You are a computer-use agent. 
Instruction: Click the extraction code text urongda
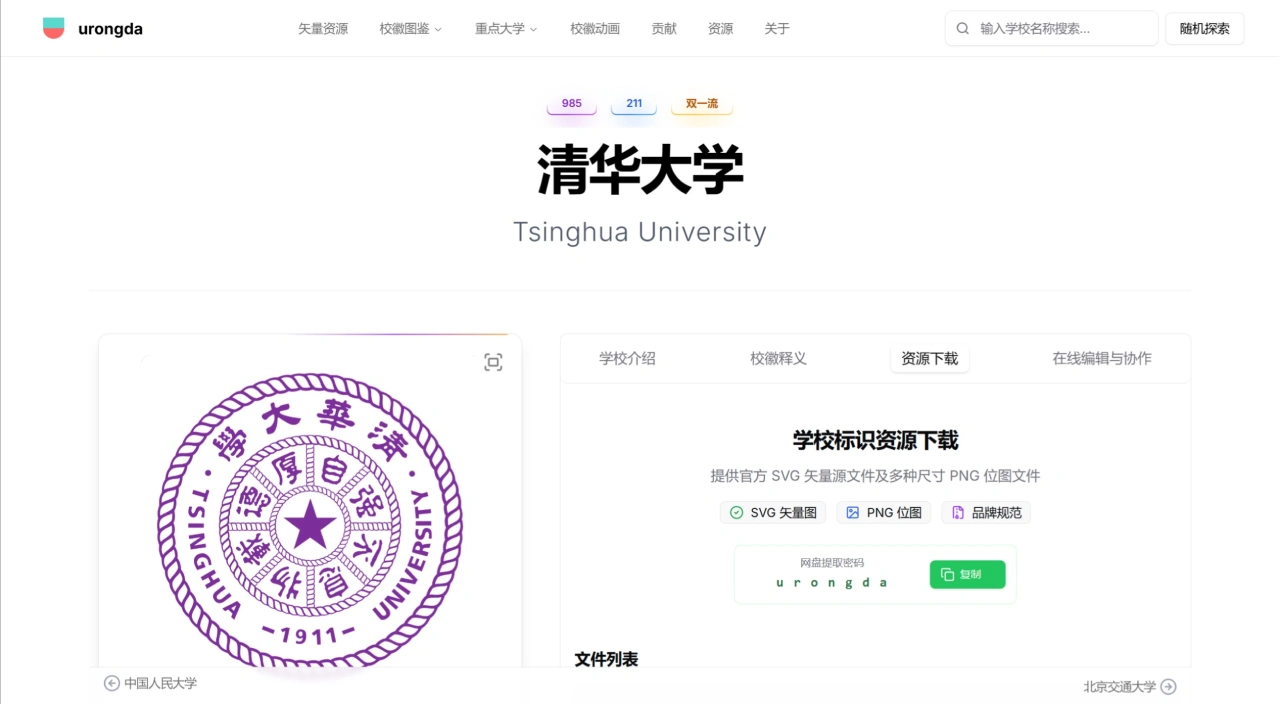point(832,583)
